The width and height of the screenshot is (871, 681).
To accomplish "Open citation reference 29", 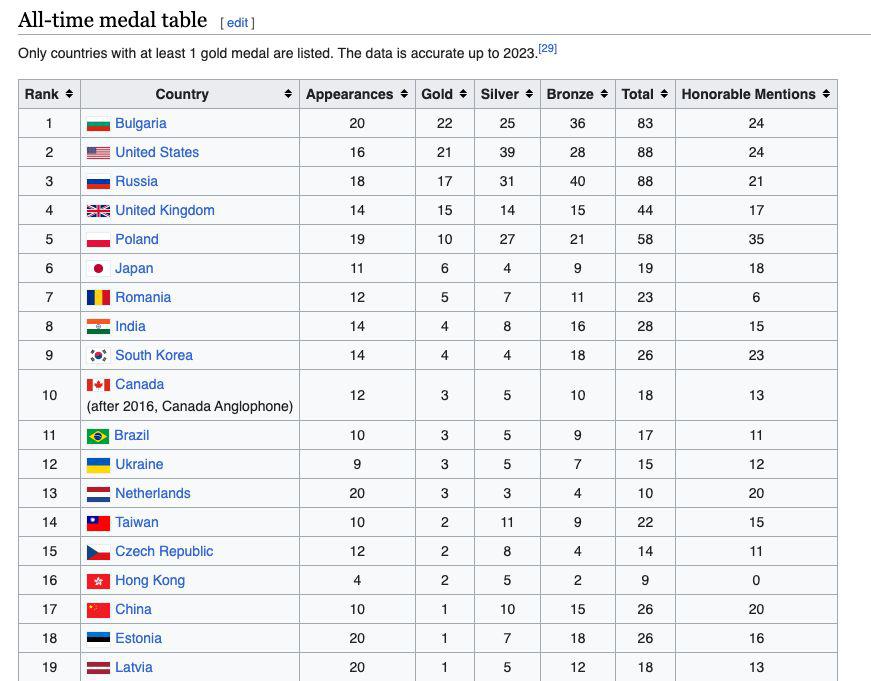I will (547, 48).
